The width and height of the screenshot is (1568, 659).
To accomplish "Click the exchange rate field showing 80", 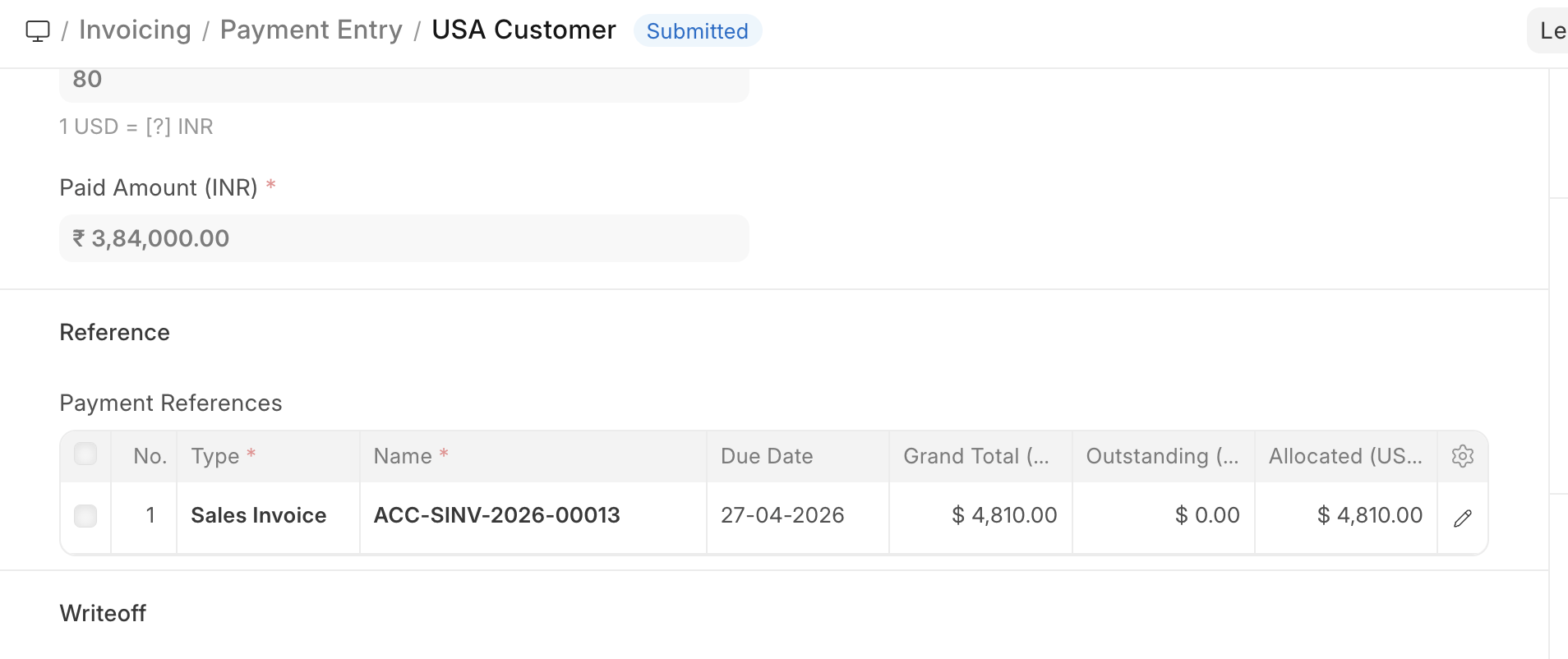I will [x=404, y=81].
